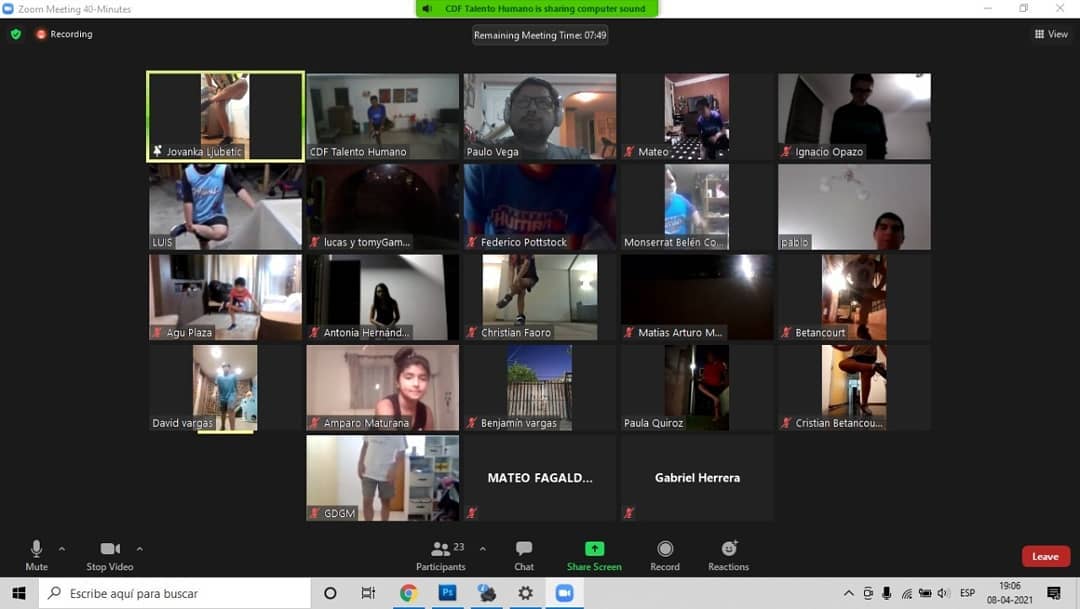Select Paulo Vega's video tile
Viewport: 1080px width, 609px height.
[x=540, y=116]
